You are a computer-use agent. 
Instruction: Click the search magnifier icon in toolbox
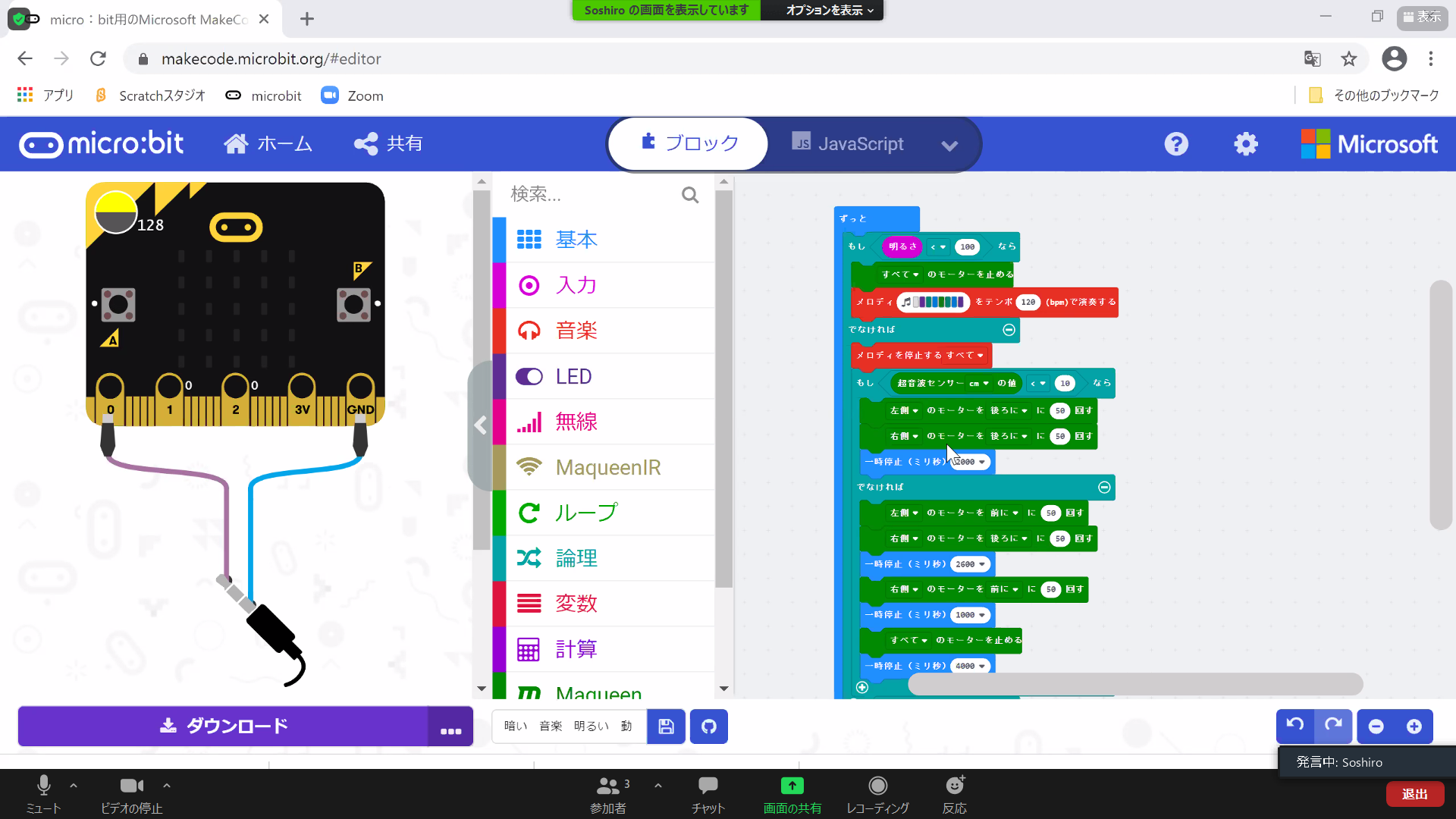(689, 195)
